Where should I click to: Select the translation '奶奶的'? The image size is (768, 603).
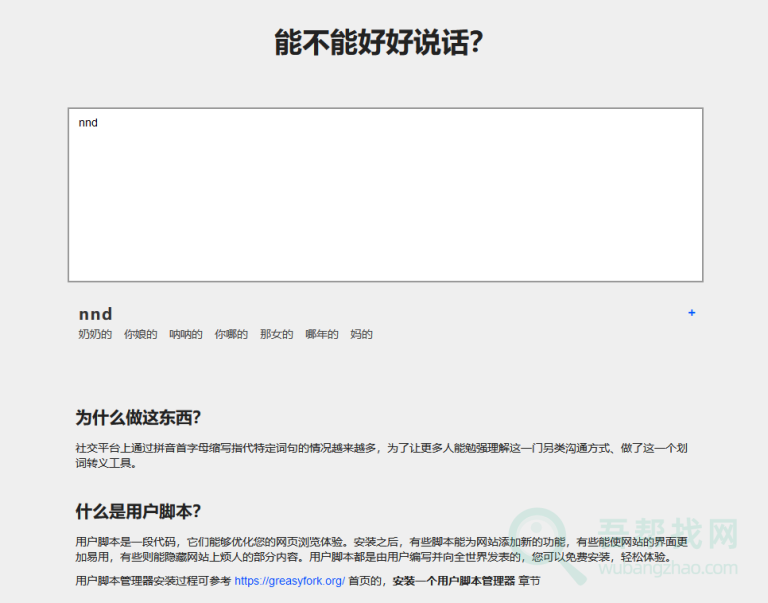pos(95,334)
